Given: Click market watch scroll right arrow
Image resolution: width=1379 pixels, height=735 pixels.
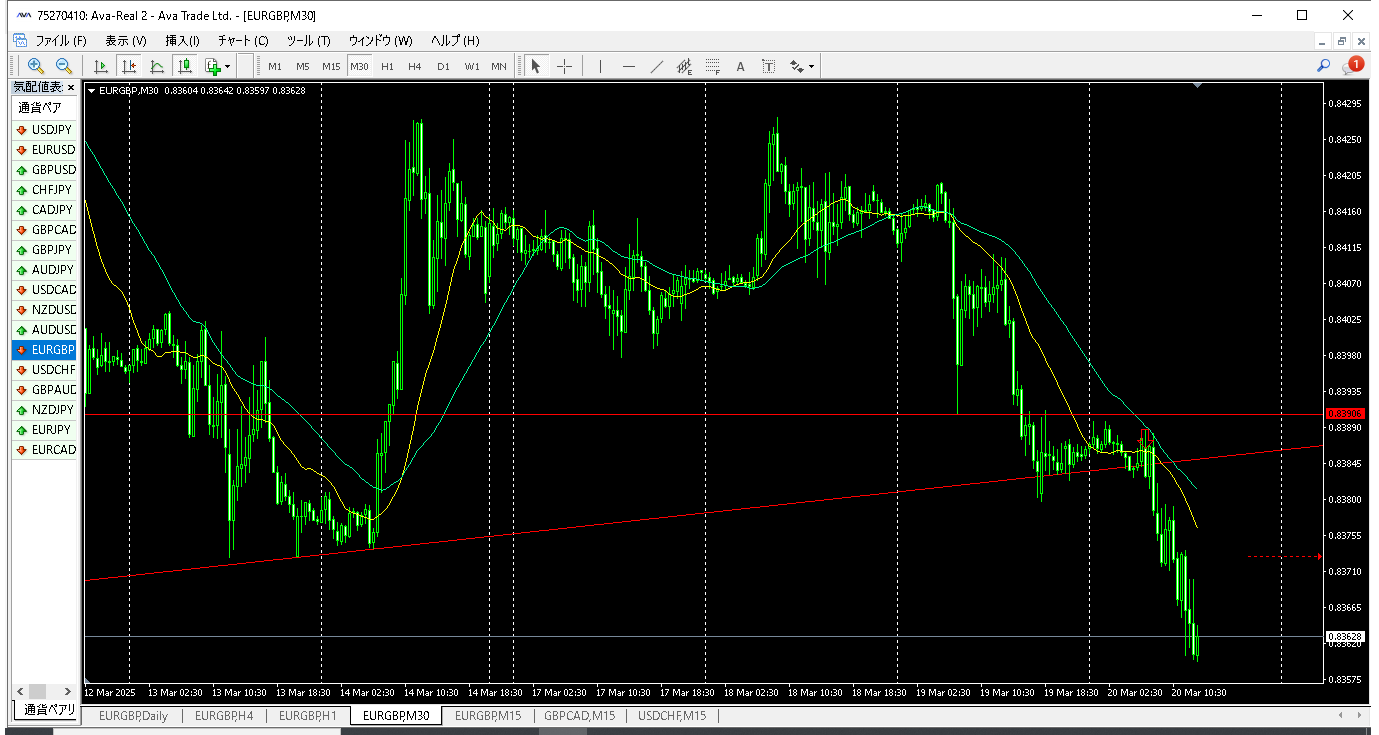Looking at the screenshot, I should pos(68,691).
